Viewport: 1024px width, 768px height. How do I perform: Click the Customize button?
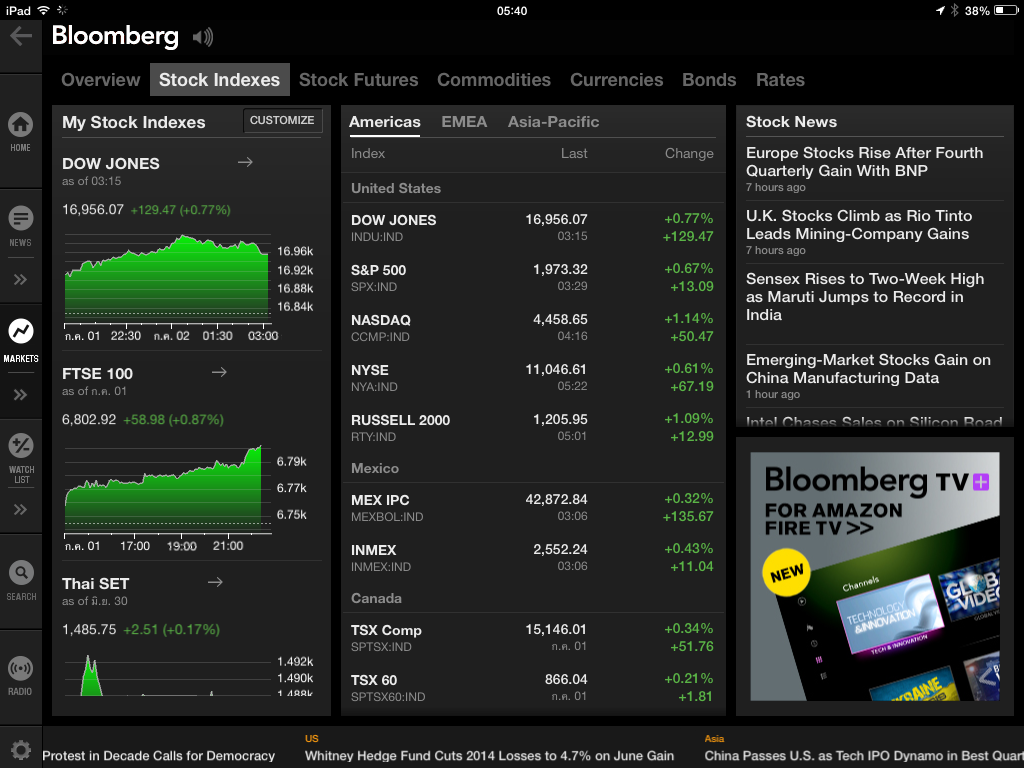pyautogui.click(x=282, y=120)
